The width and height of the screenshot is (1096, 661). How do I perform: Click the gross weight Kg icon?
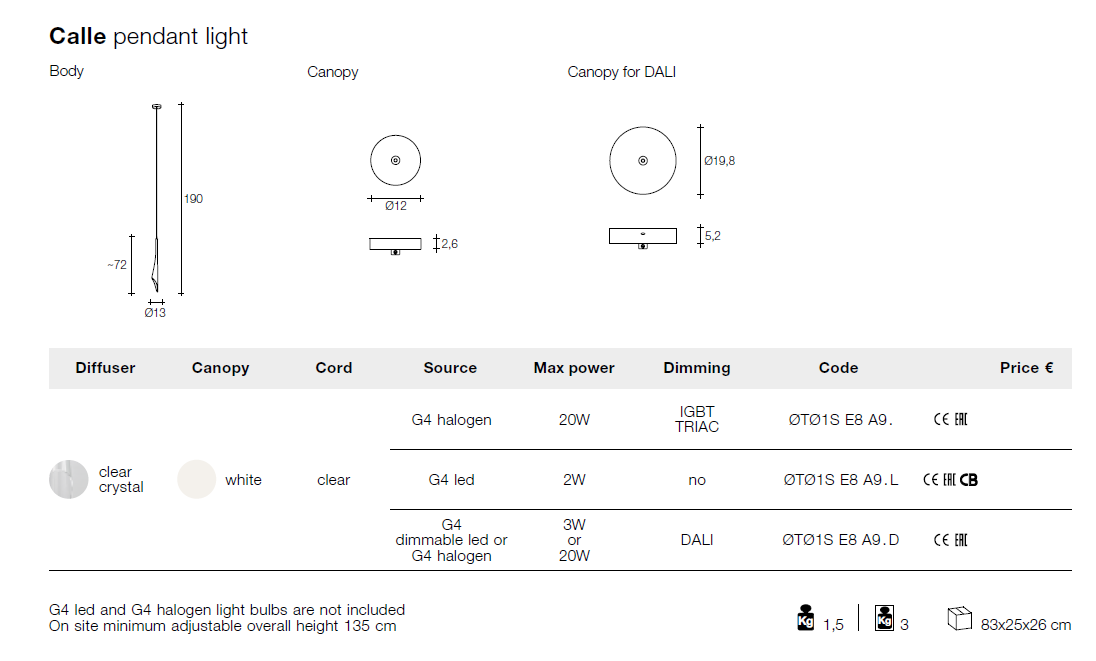click(884, 618)
